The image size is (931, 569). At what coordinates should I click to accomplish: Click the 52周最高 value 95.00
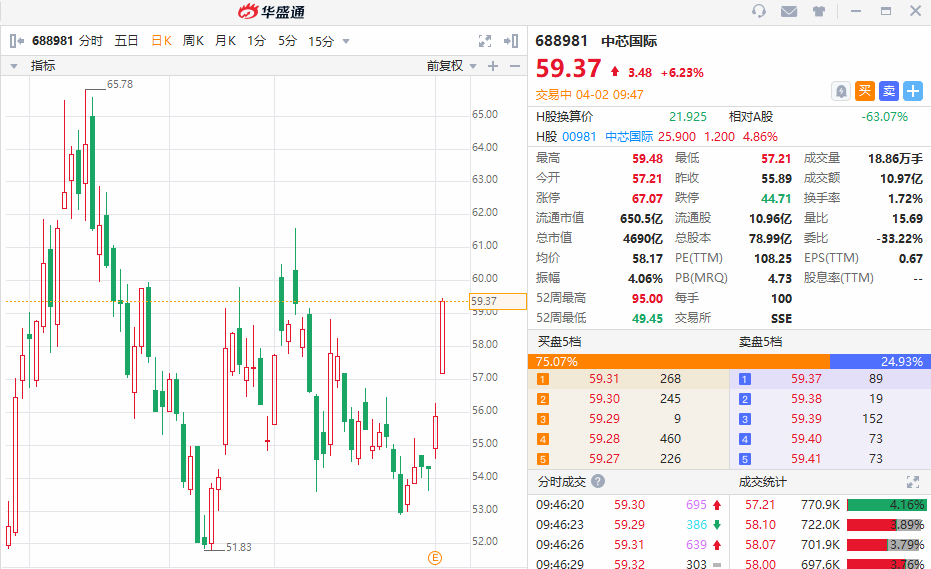pos(647,298)
